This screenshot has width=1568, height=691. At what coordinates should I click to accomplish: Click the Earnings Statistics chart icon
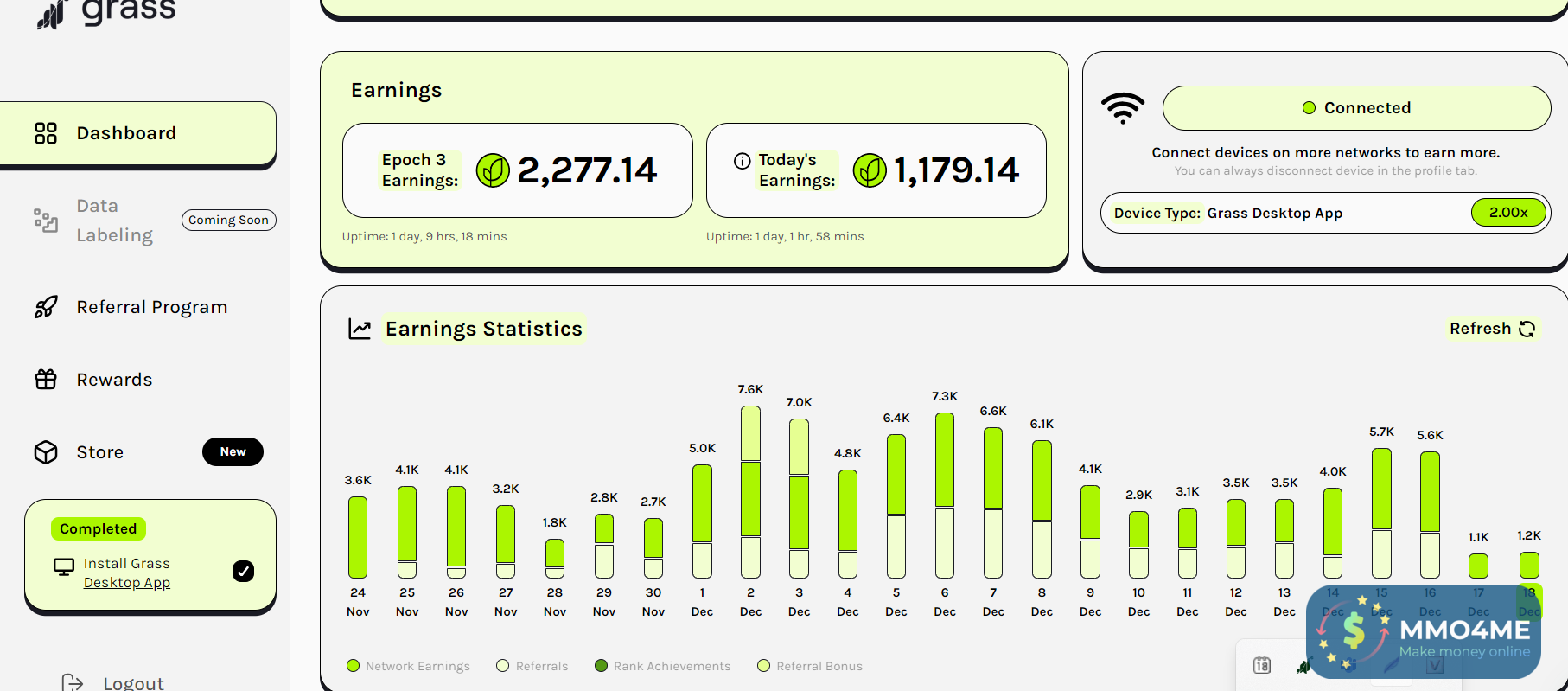point(360,329)
